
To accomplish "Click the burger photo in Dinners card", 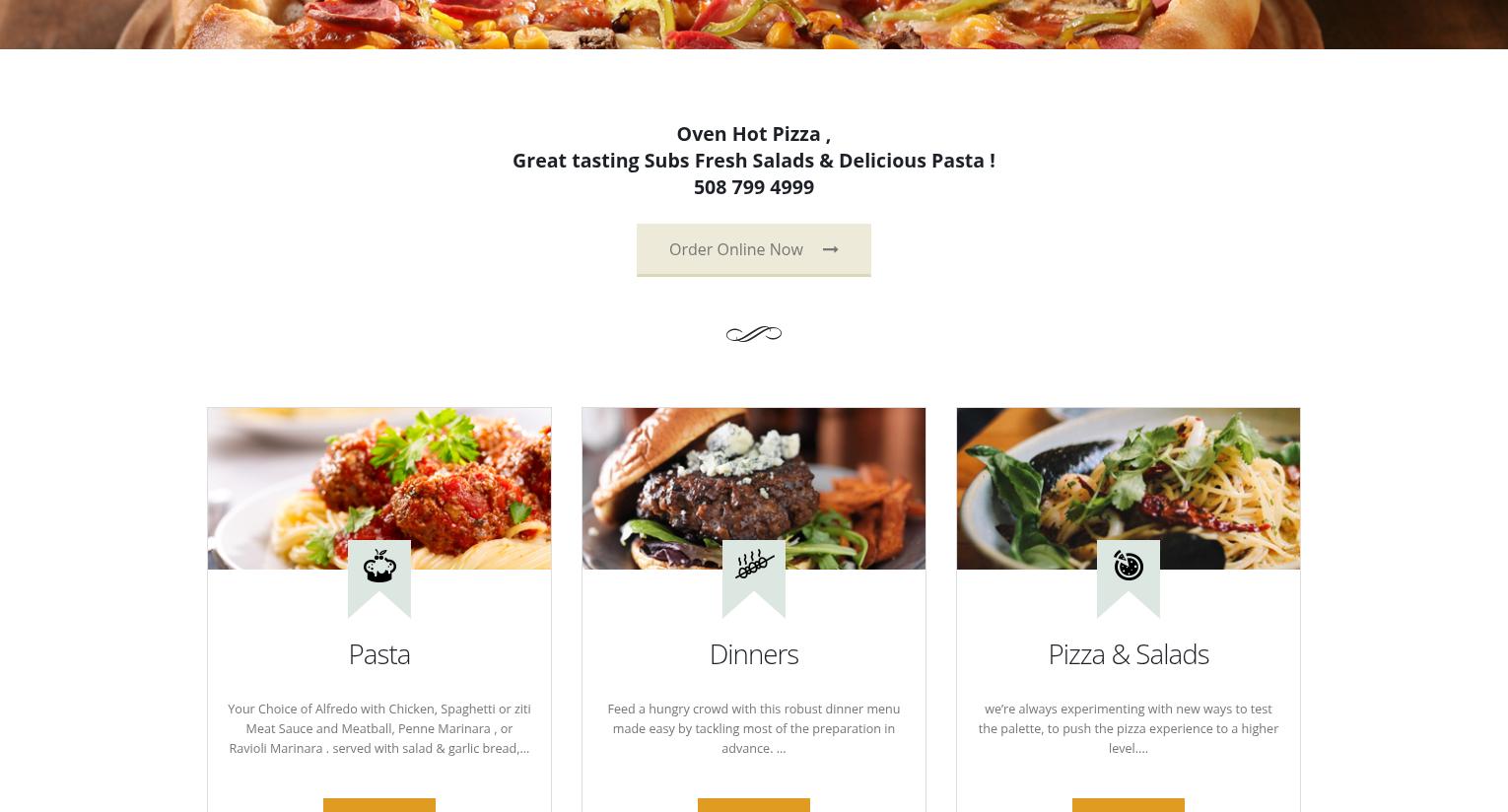I will tap(754, 489).
